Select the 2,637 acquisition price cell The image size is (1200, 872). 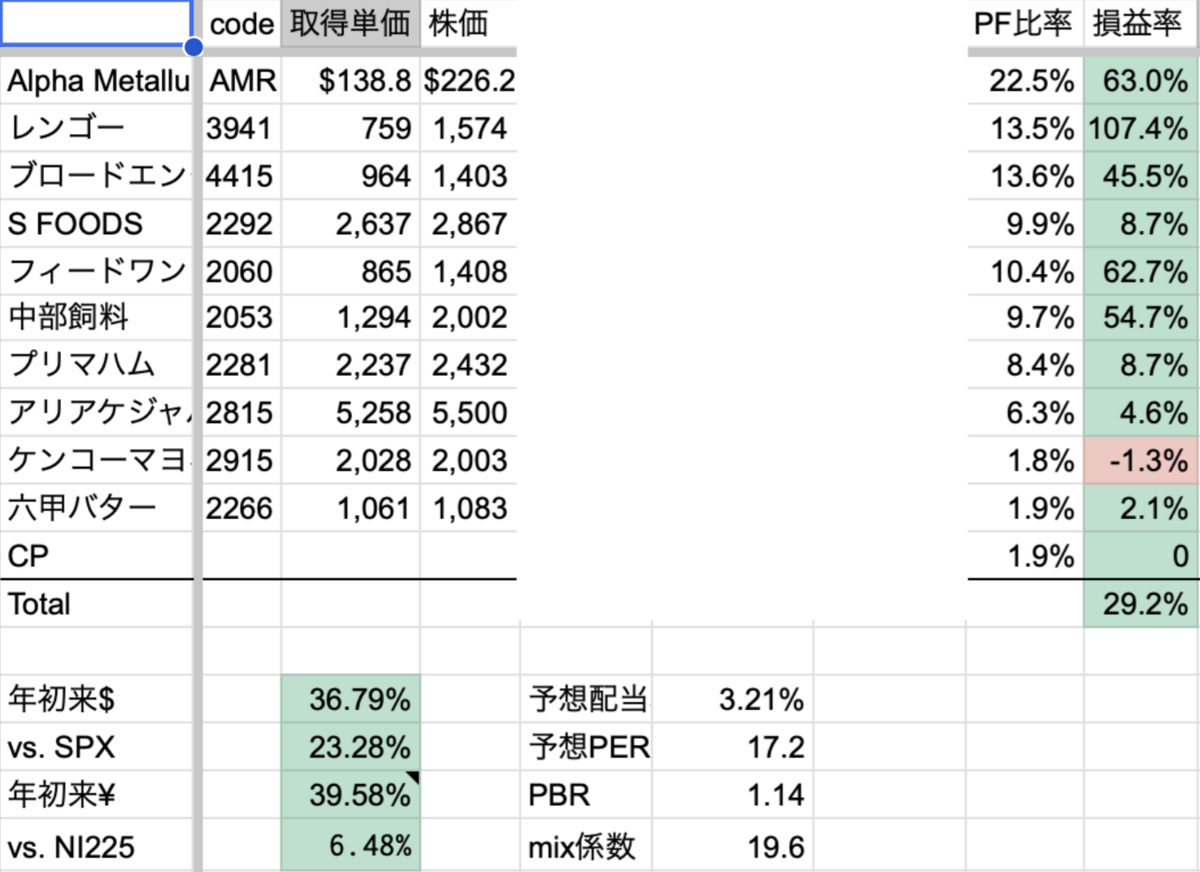[x=350, y=223]
